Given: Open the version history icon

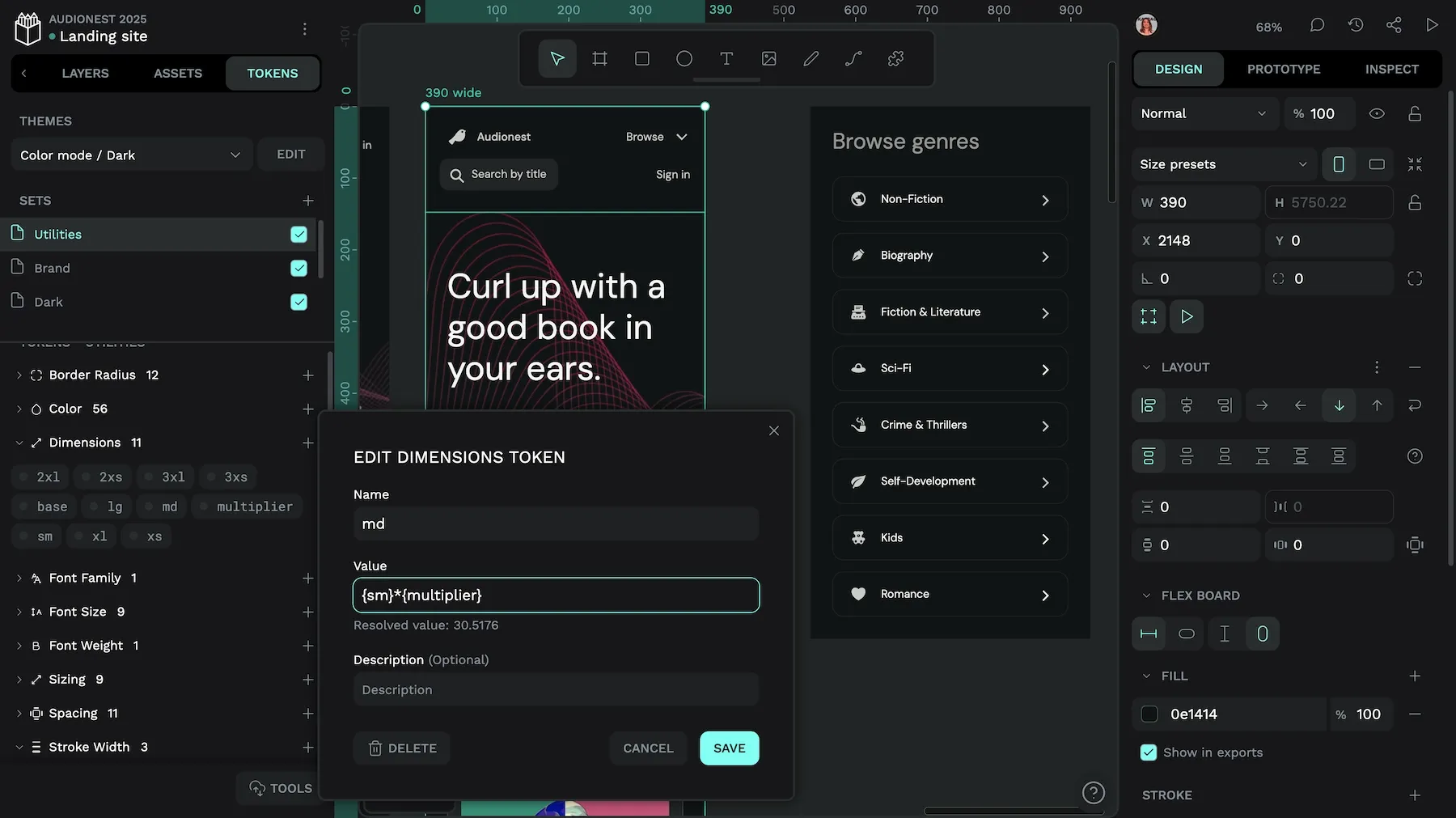Looking at the screenshot, I should [1356, 25].
